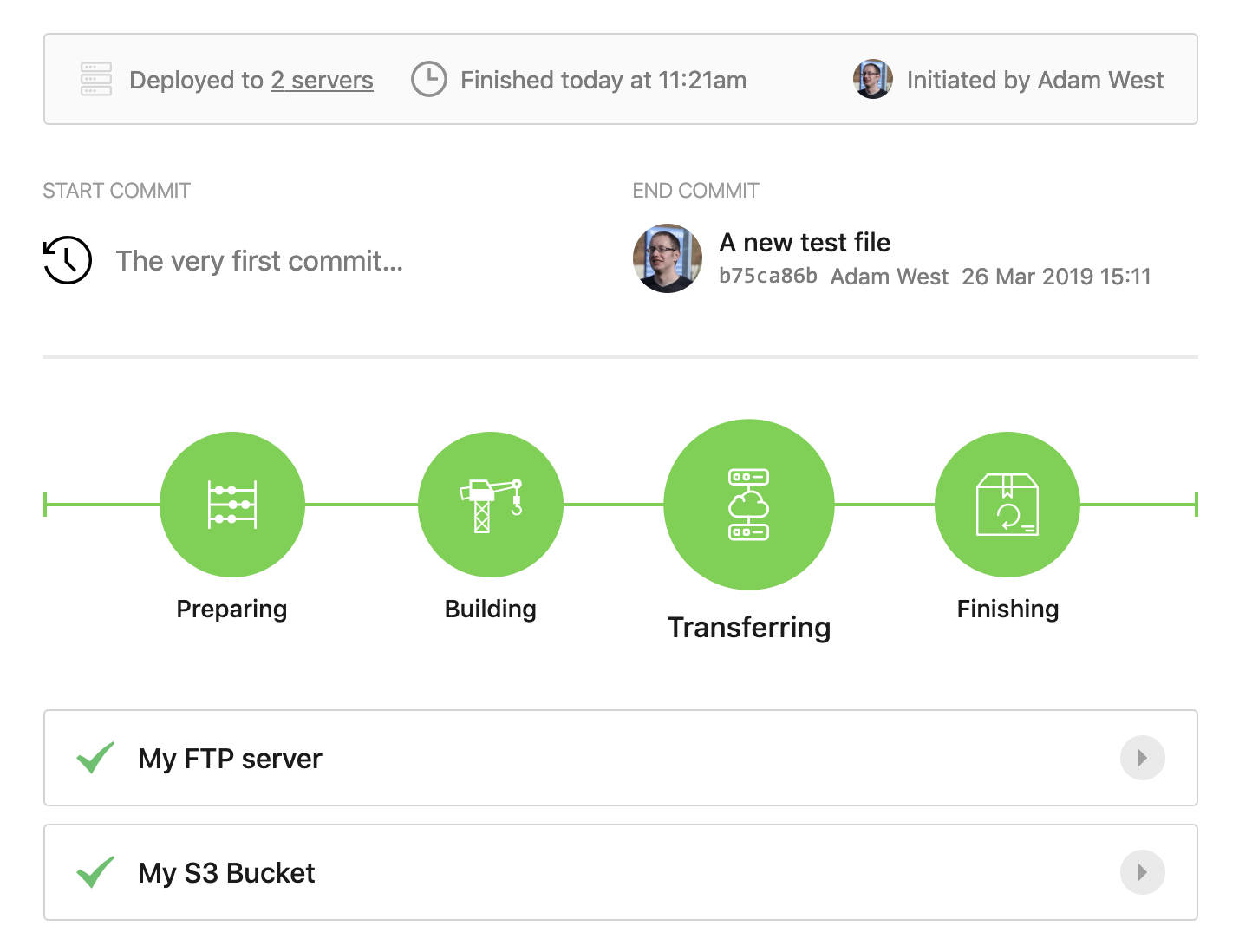Click the commit hash b75ca86b
Image resolution: width=1252 pixels, height=952 pixels.
click(768, 277)
